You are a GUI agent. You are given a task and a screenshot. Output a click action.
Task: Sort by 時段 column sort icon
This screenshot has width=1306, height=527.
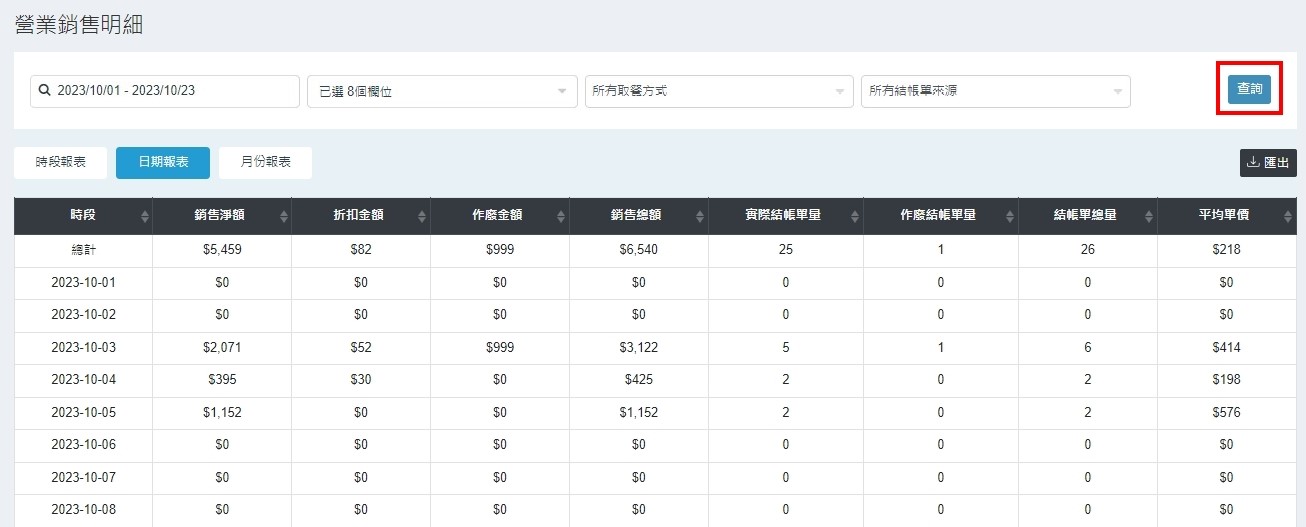145,216
